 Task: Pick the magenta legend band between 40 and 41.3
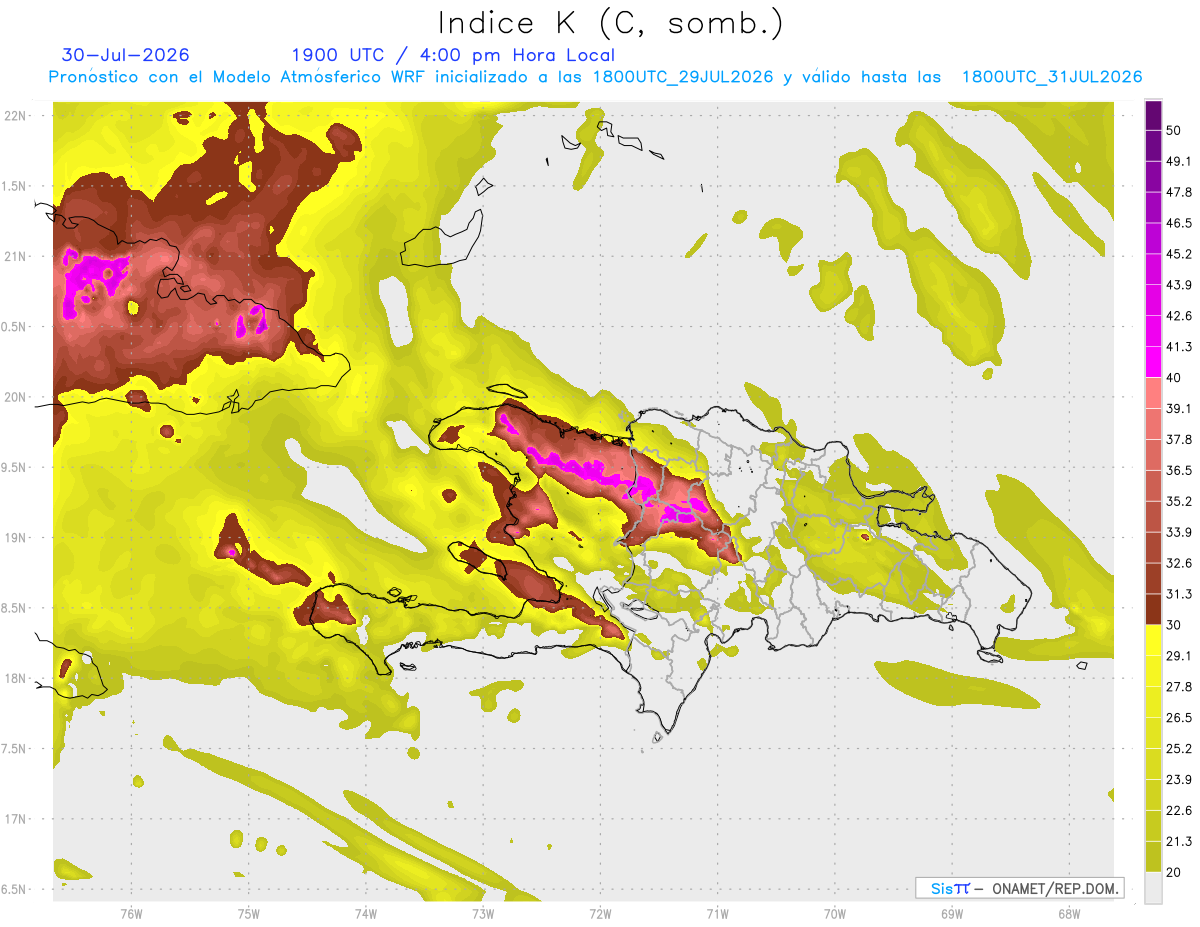coord(1153,362)
